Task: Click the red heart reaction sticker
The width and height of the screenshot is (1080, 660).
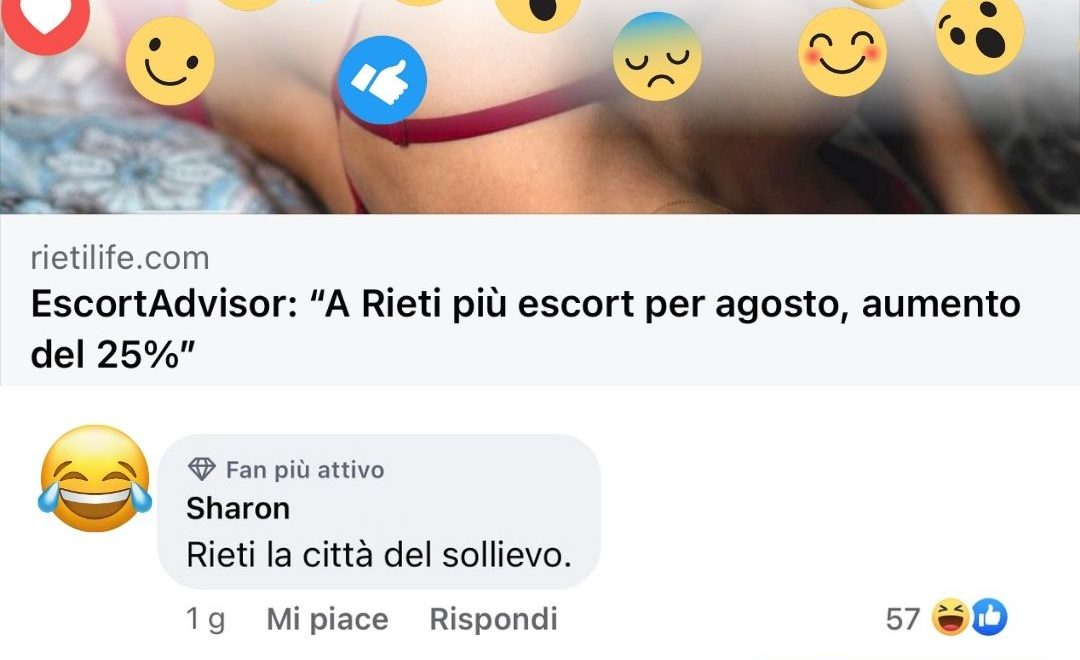Action: [45, 21]
